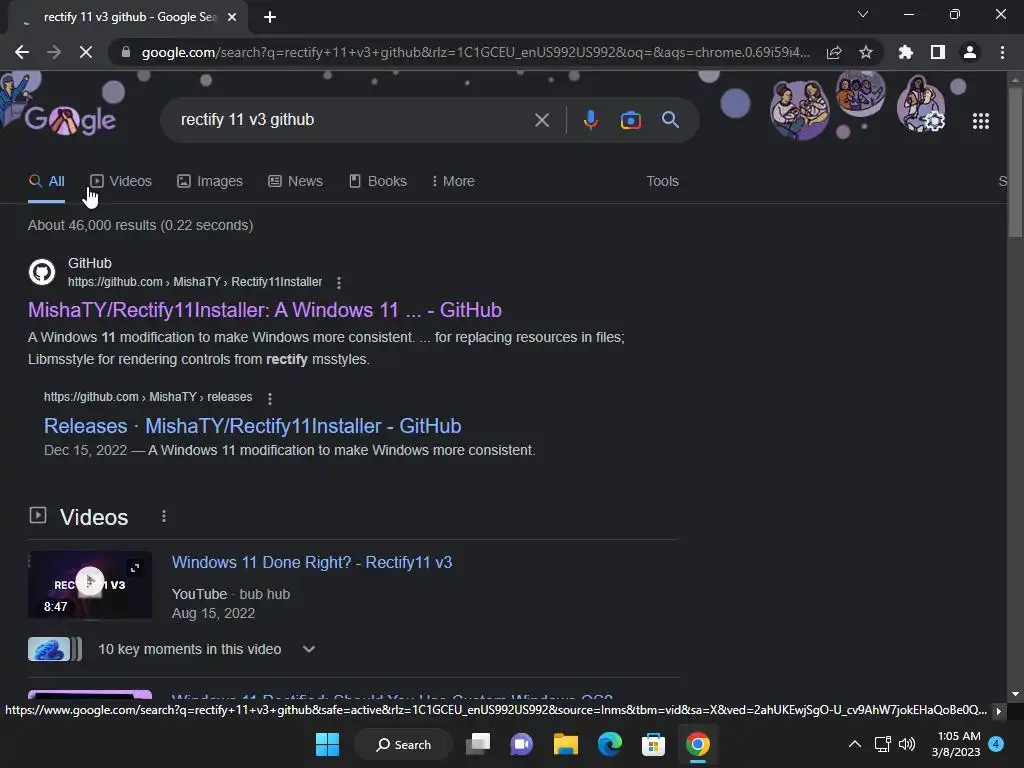Image resolution: width=1024 pixels, height=768 pixels.
Task: Start a voice search with microphone
Action: pos(590,120)
